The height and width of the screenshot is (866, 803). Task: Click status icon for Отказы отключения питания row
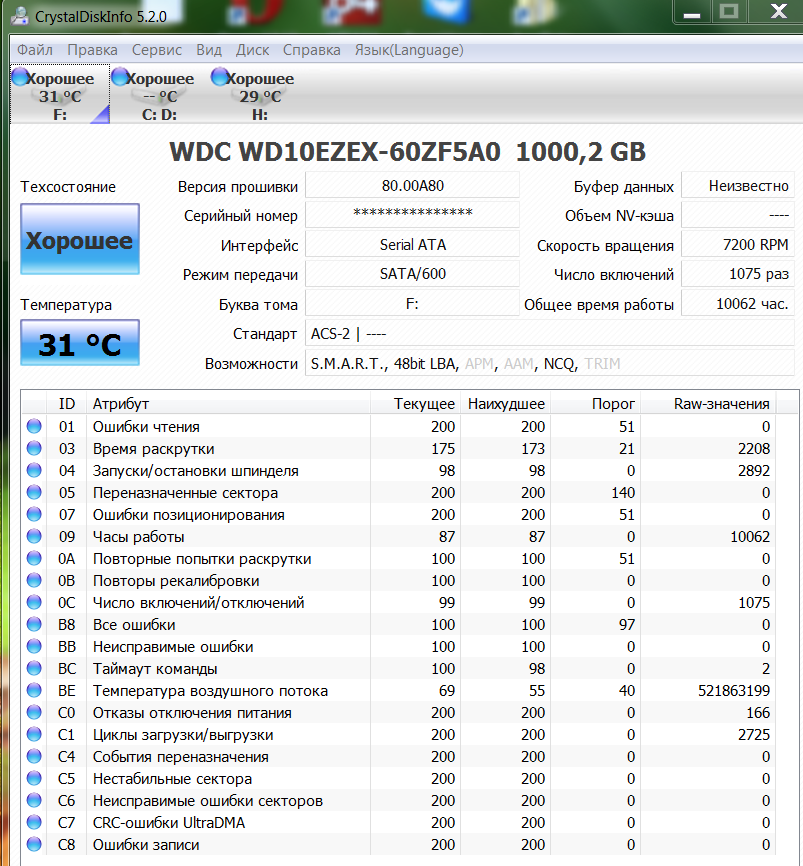point(34,712)
